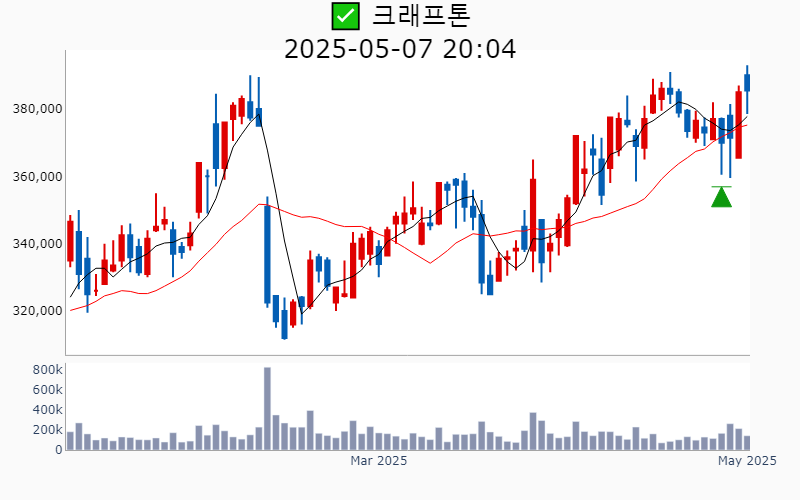This screenshot has width=800, height=500.
Task: Click the tallest volume bar above 800k
Action: (x=267, y=408)
